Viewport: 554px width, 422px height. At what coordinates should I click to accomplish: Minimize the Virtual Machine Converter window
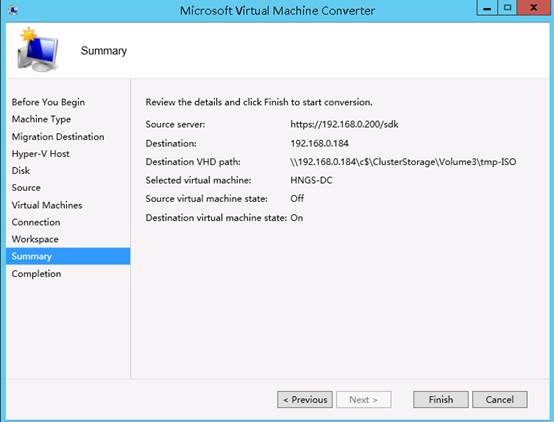click(487, 8)
